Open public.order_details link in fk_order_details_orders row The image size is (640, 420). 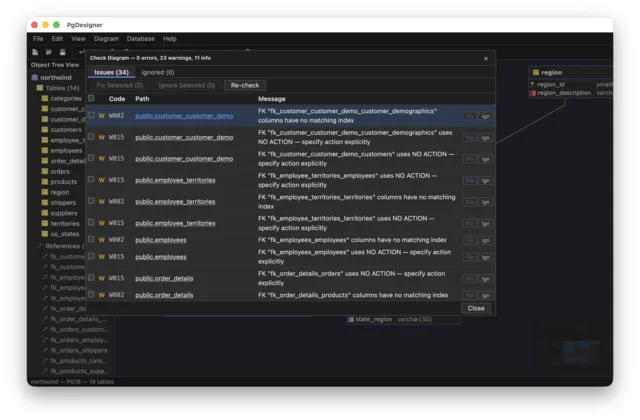[164, 278]
